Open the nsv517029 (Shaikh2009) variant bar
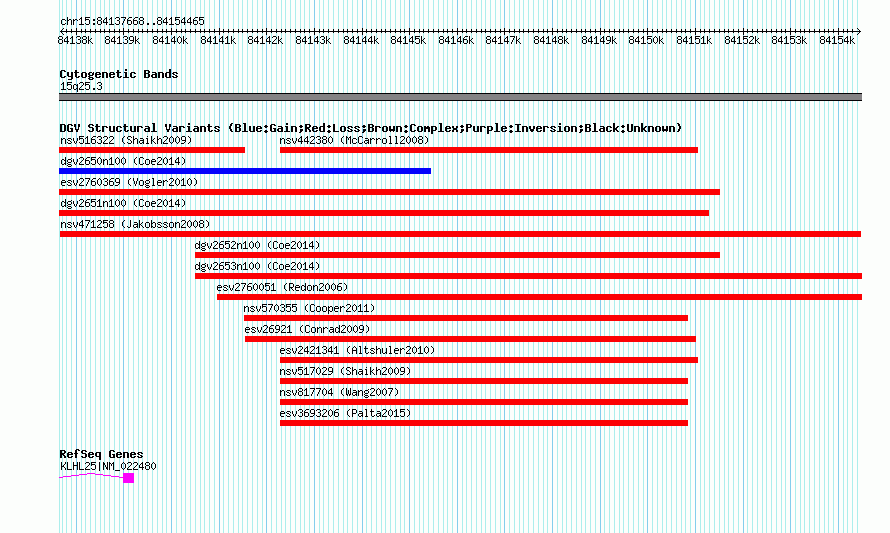The image size is (890, 533). 484,381
